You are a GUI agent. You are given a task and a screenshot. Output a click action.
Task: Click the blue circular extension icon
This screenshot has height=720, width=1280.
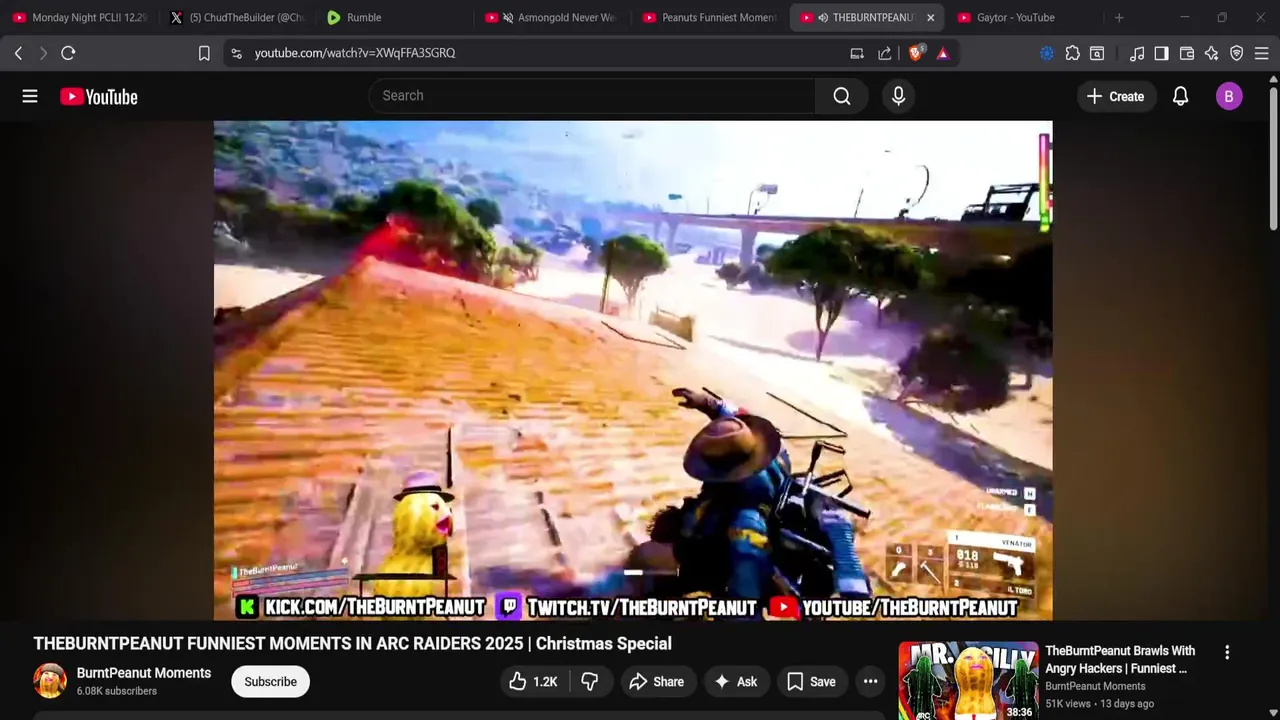pos(1047,53)
